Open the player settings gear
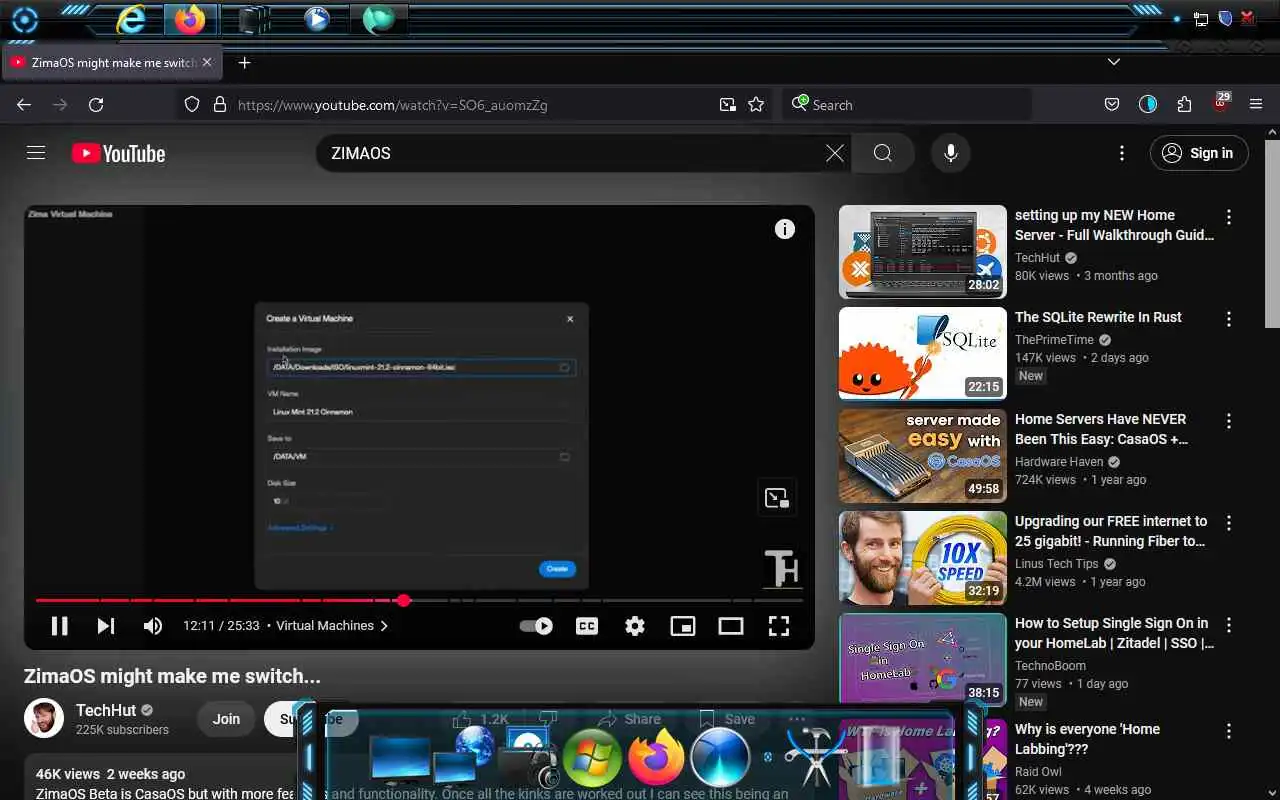The width and height of the screenshot is (1280, 800). coord(635,626)
